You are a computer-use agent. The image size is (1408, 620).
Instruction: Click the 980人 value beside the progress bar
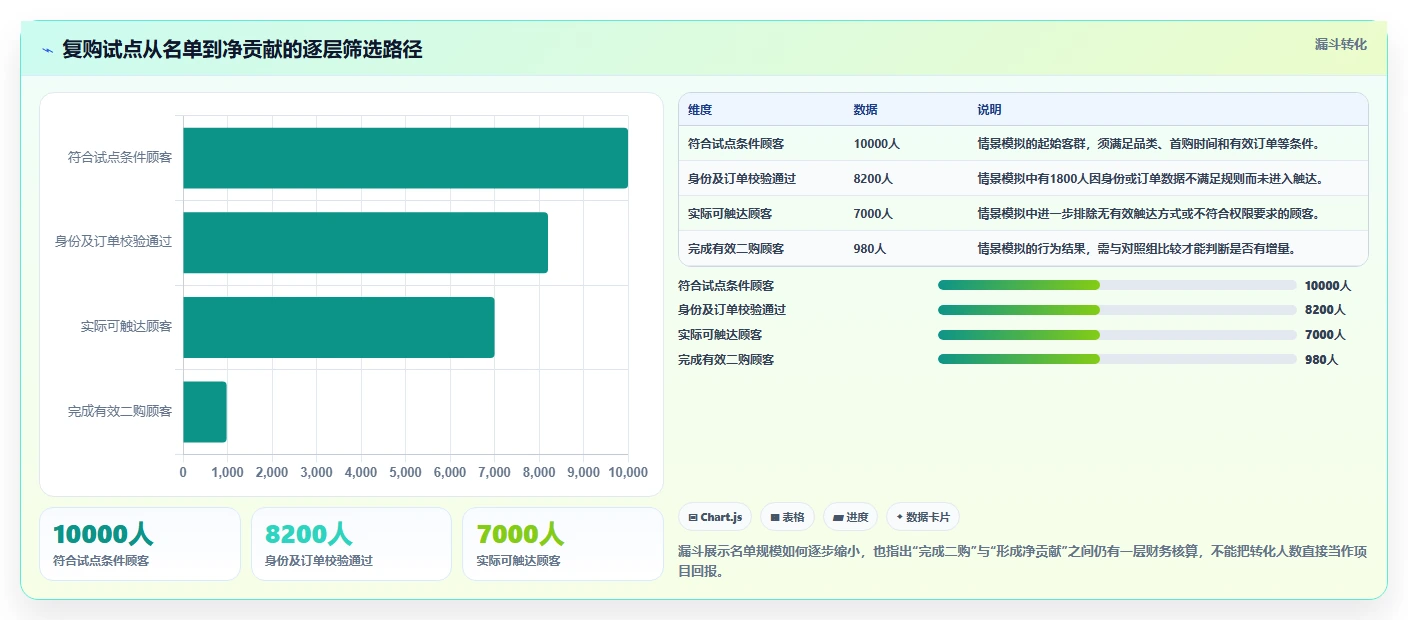pyautogui.click(x=1321, y=360)
